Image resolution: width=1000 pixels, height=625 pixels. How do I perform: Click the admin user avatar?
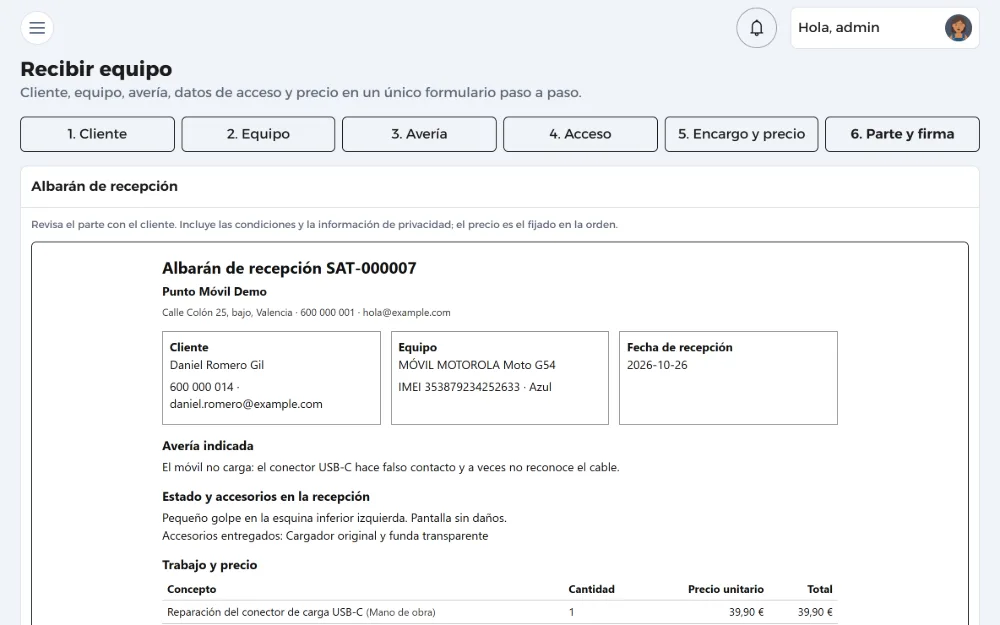(958, 28)
